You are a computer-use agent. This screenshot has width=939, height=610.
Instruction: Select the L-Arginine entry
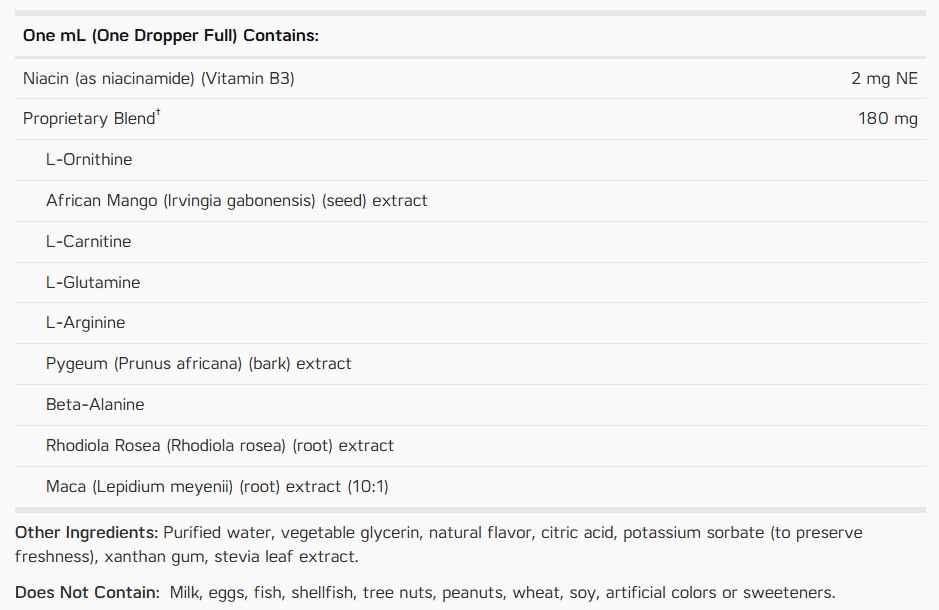[x=86, y=323]
